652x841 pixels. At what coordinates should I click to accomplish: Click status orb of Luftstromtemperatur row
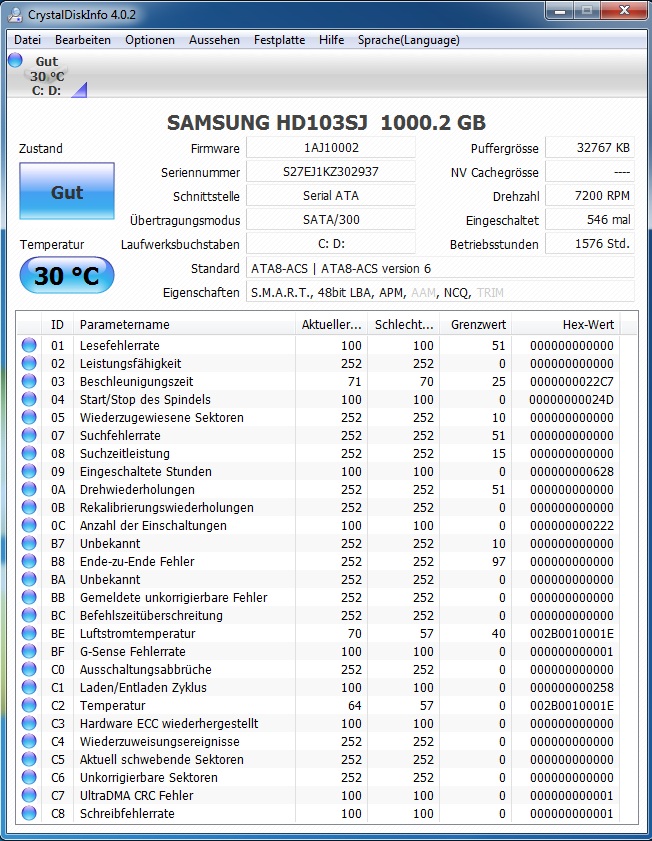click(29, 633)
